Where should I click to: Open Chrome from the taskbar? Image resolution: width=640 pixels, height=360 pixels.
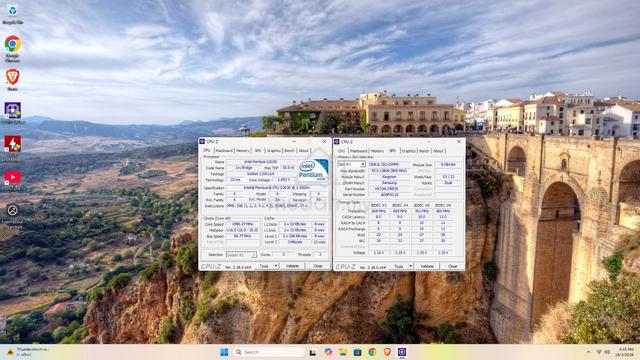point(372,352)
